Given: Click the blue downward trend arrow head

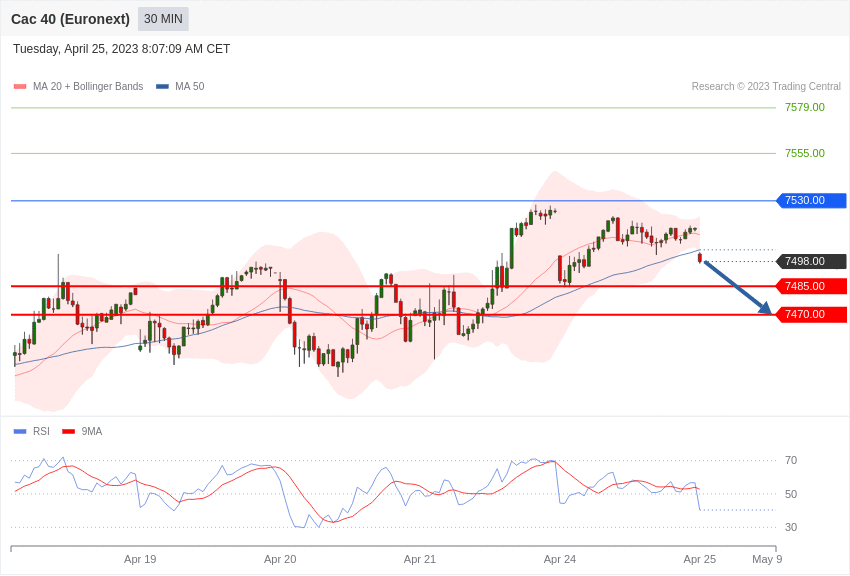Looking at the screenshot, I should pos(766,309).
